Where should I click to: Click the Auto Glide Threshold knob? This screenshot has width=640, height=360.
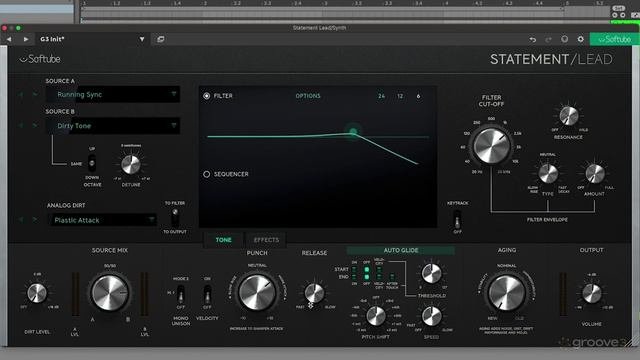coord(431,273)
